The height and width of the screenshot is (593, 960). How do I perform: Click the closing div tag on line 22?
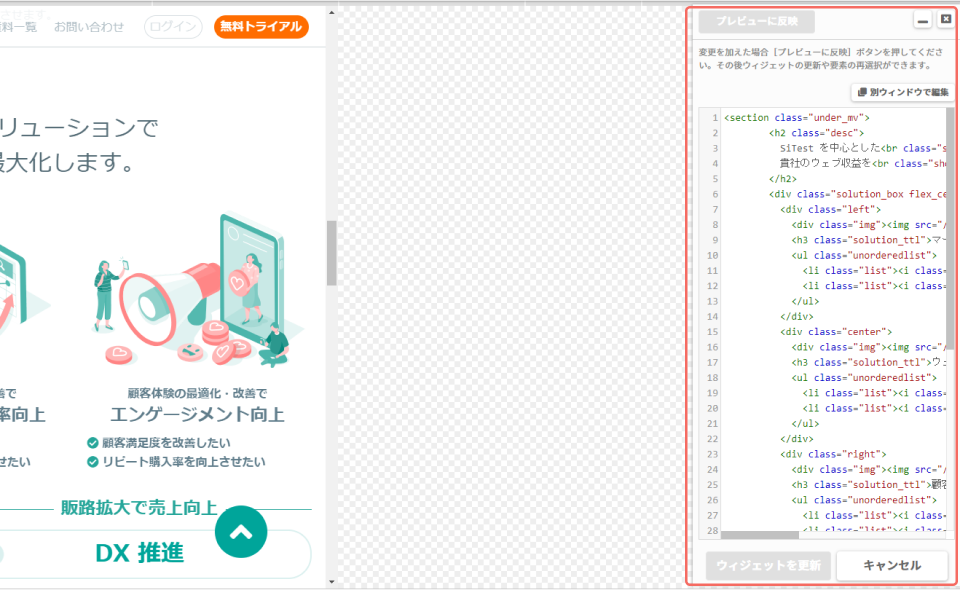pyautogui.click(x=797, y=439)
